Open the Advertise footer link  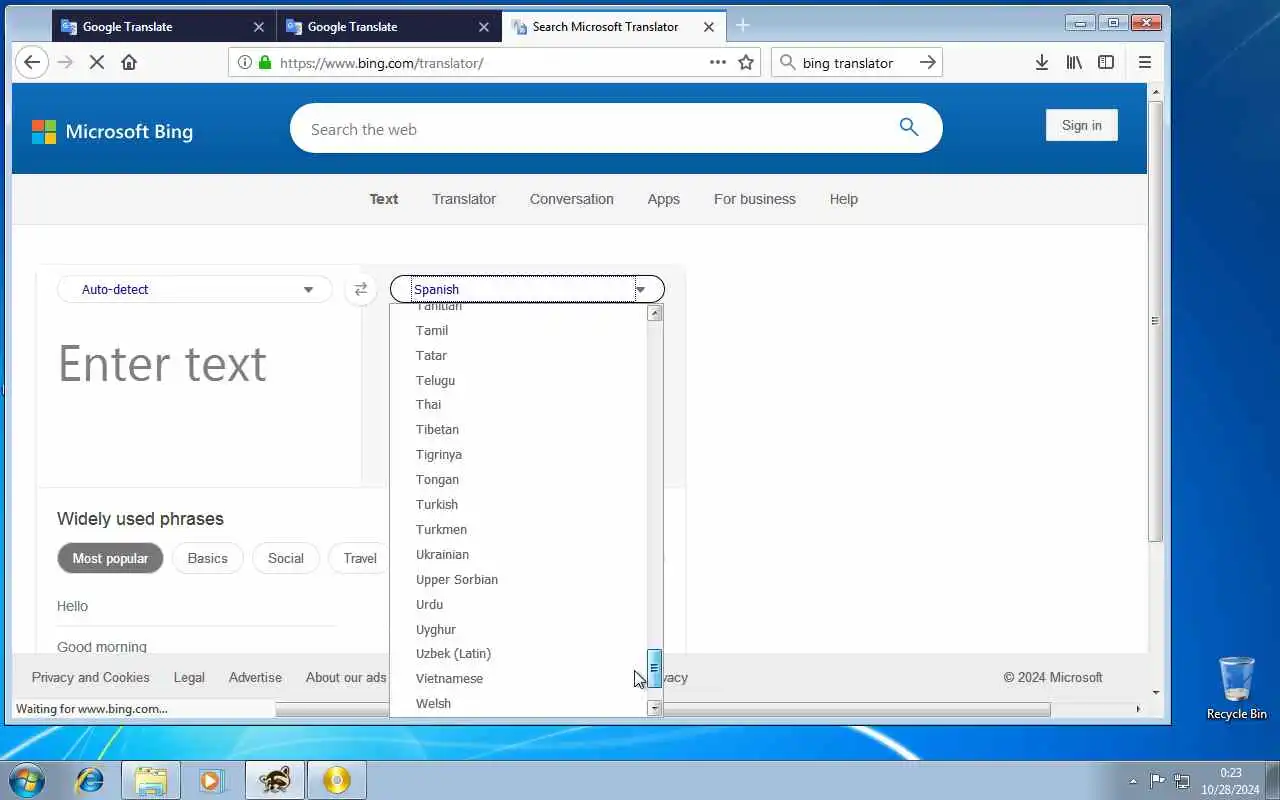[255, 677]
